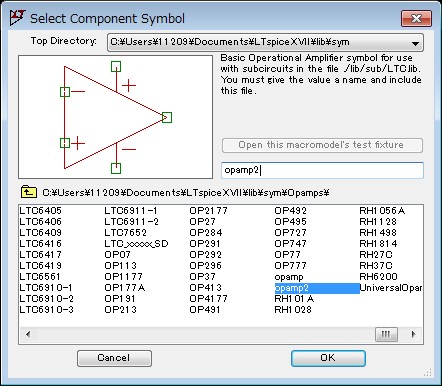This screenshot has height=386, width=442.
Task: Click the Top Directory path combo box
Action: [x=265, y=43]
